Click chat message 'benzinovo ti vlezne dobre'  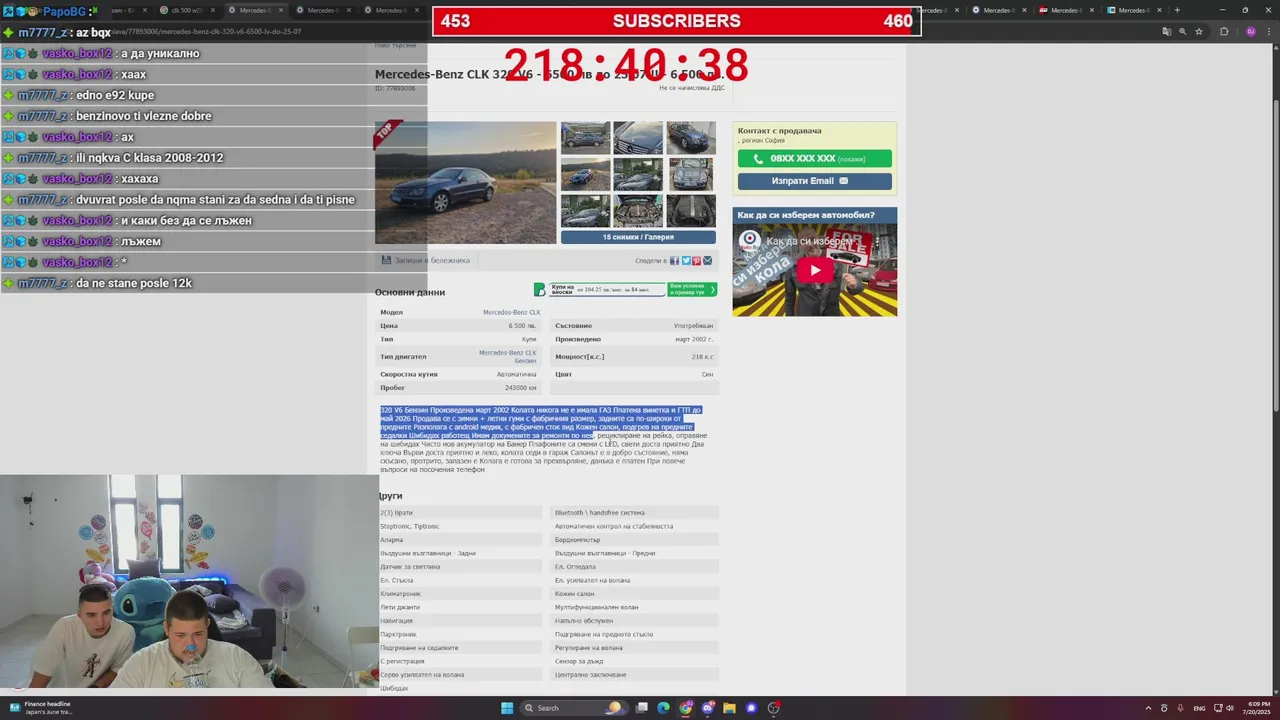pyautogui.click(x=144, y=116)
